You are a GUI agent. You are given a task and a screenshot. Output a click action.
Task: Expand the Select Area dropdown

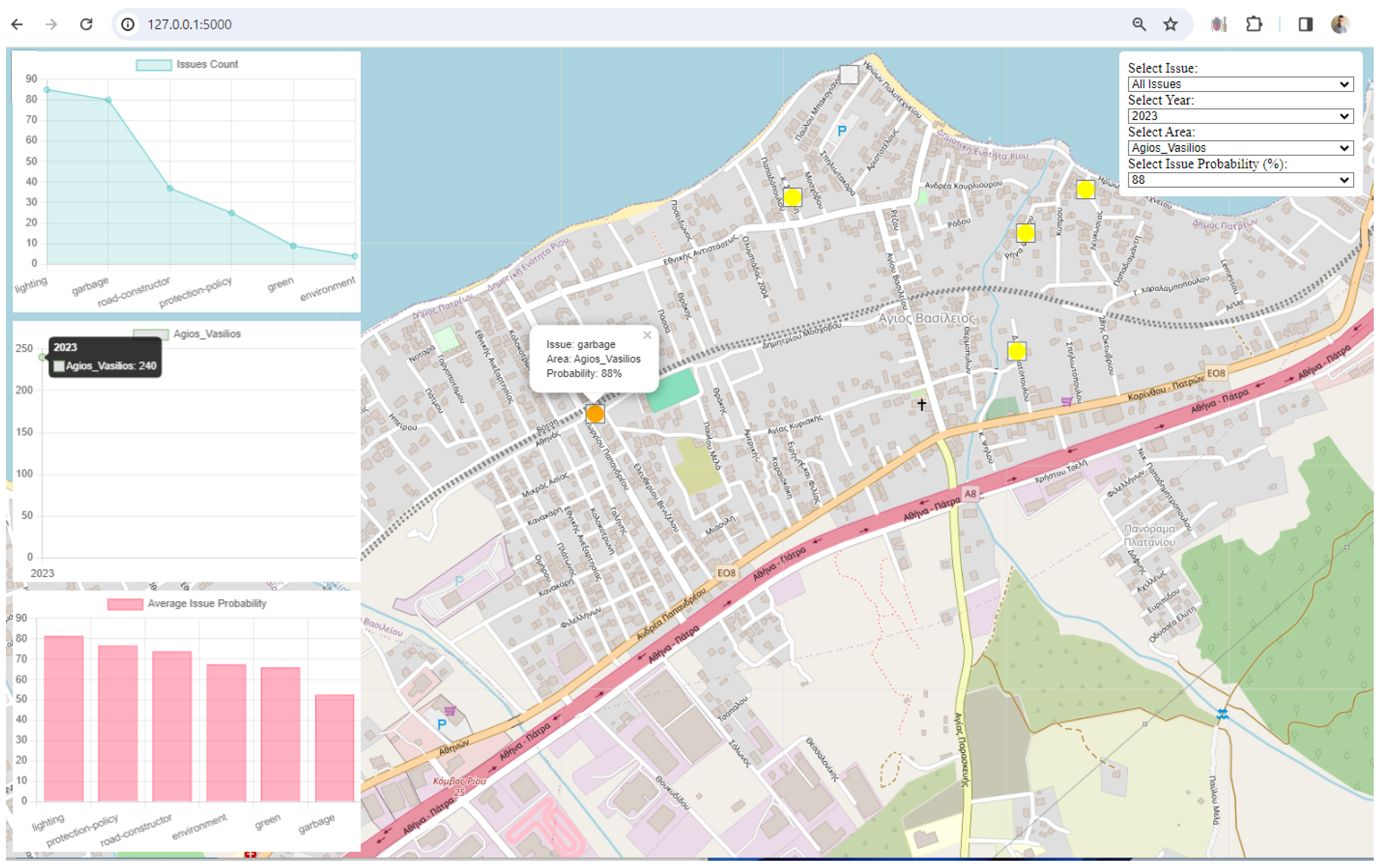click(1240, 148)
